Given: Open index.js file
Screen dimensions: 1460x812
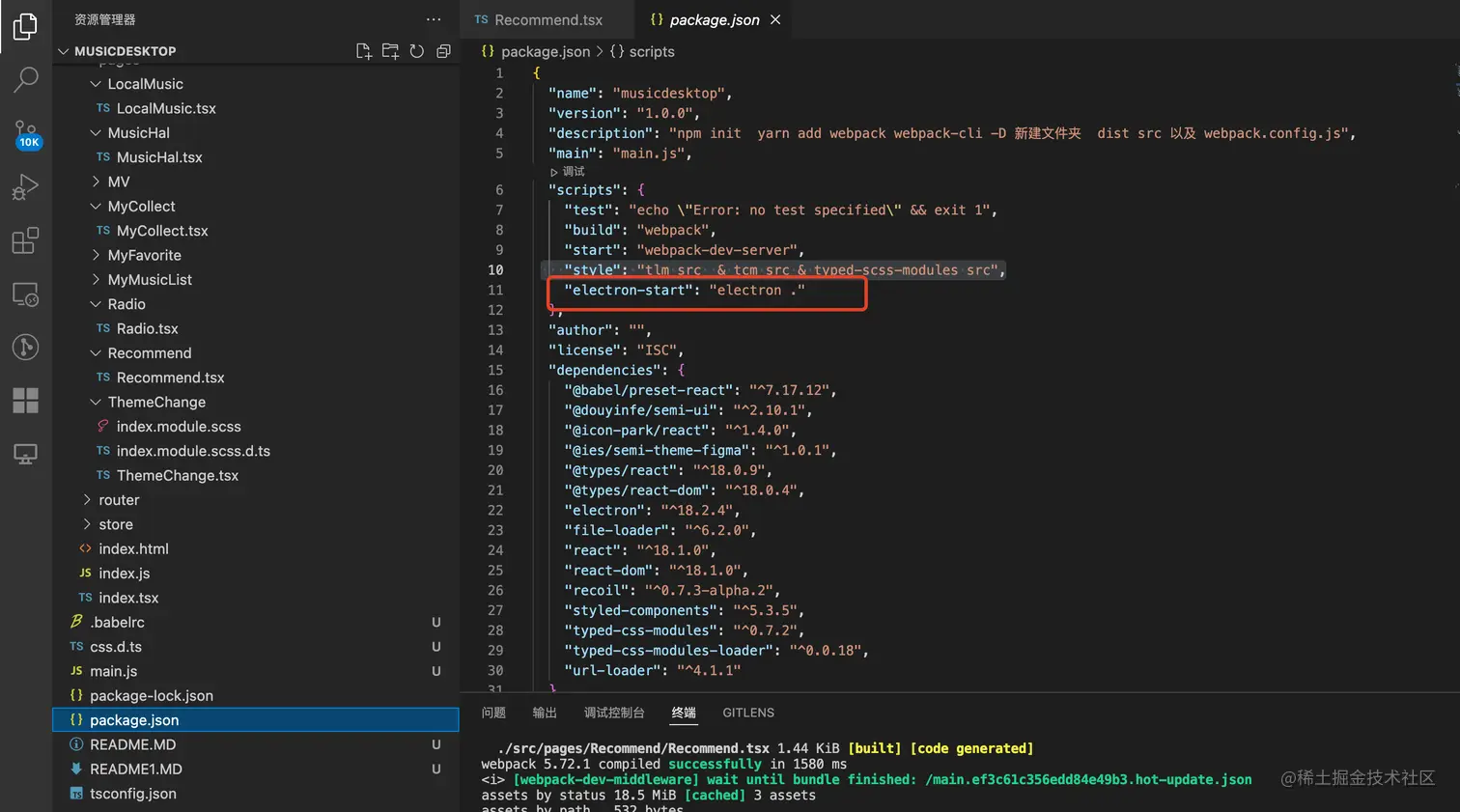Looking at the screenshot, I should coord(256,574).
